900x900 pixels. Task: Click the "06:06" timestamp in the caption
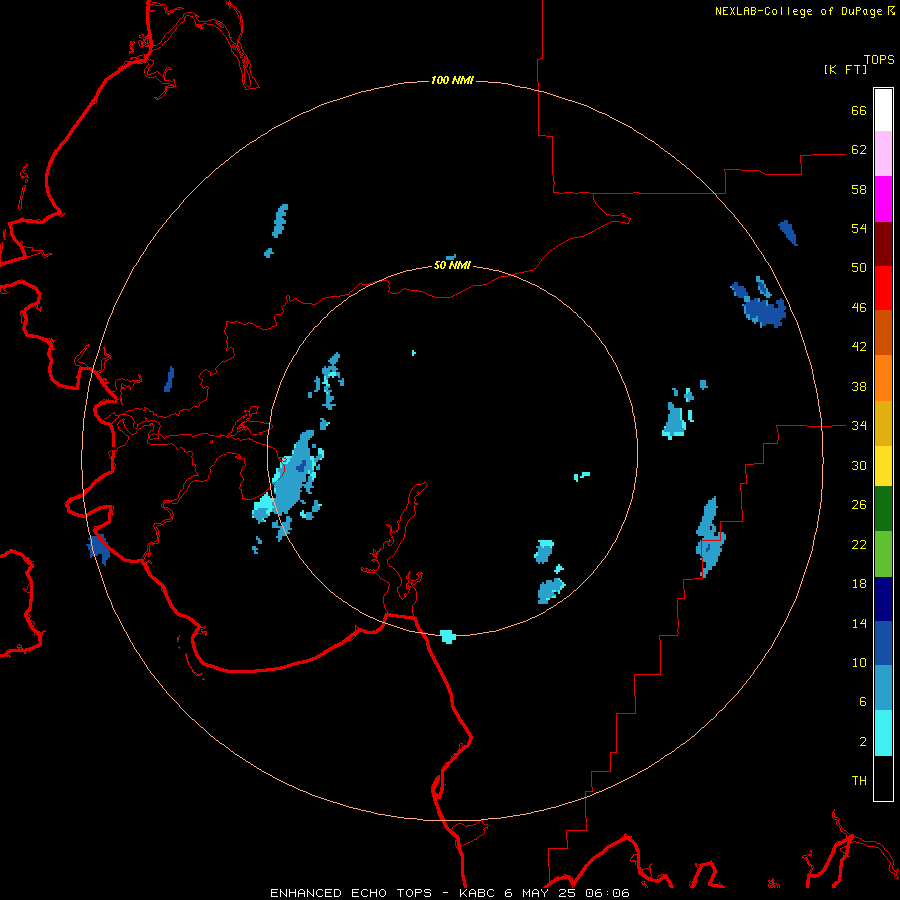[607, 893]
